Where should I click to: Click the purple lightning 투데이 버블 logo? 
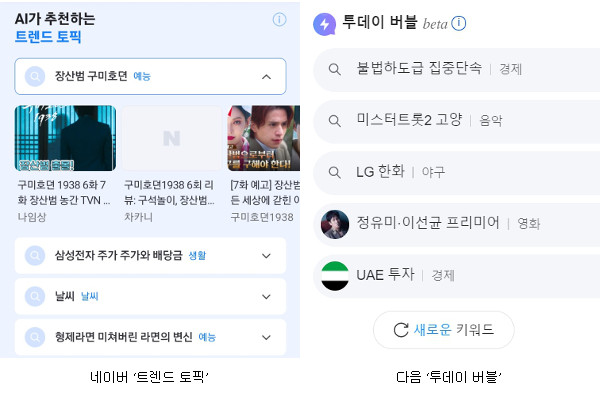click(x=324, y=24)
